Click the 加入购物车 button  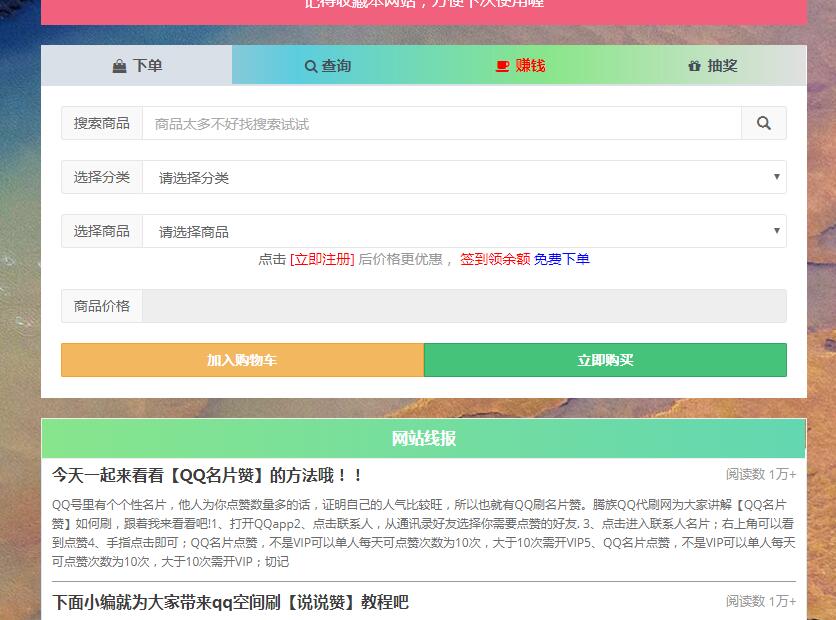242,360
